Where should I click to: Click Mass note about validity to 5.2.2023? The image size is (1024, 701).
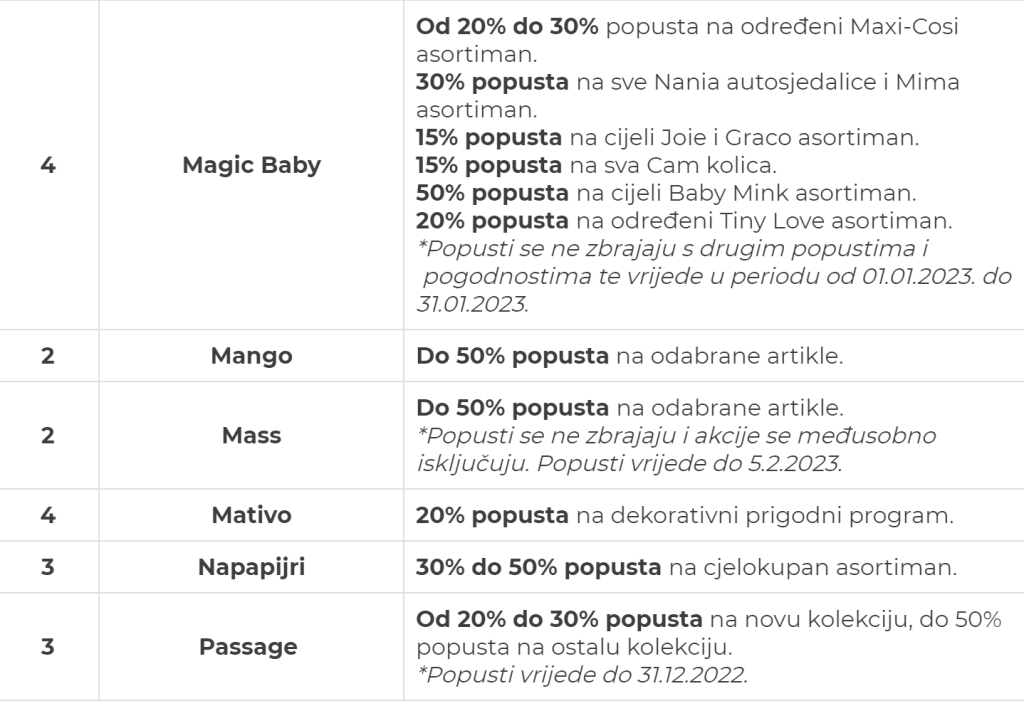[x=676, y=449]
